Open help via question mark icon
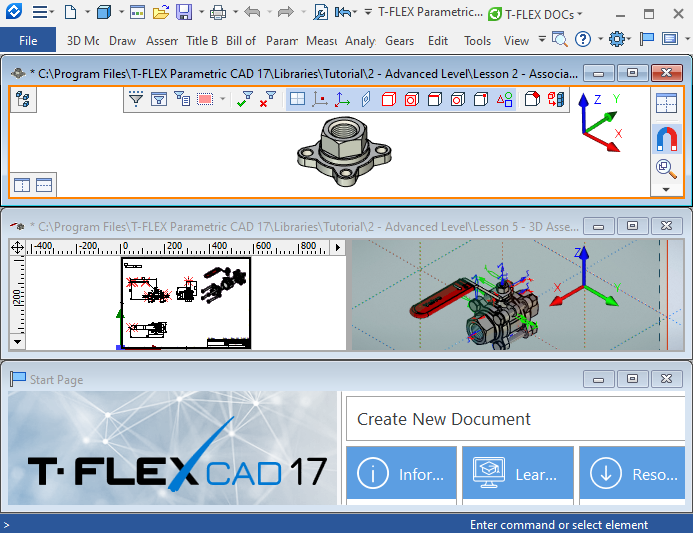The width and height of the screenshot is (693, 533). (583, 39)
